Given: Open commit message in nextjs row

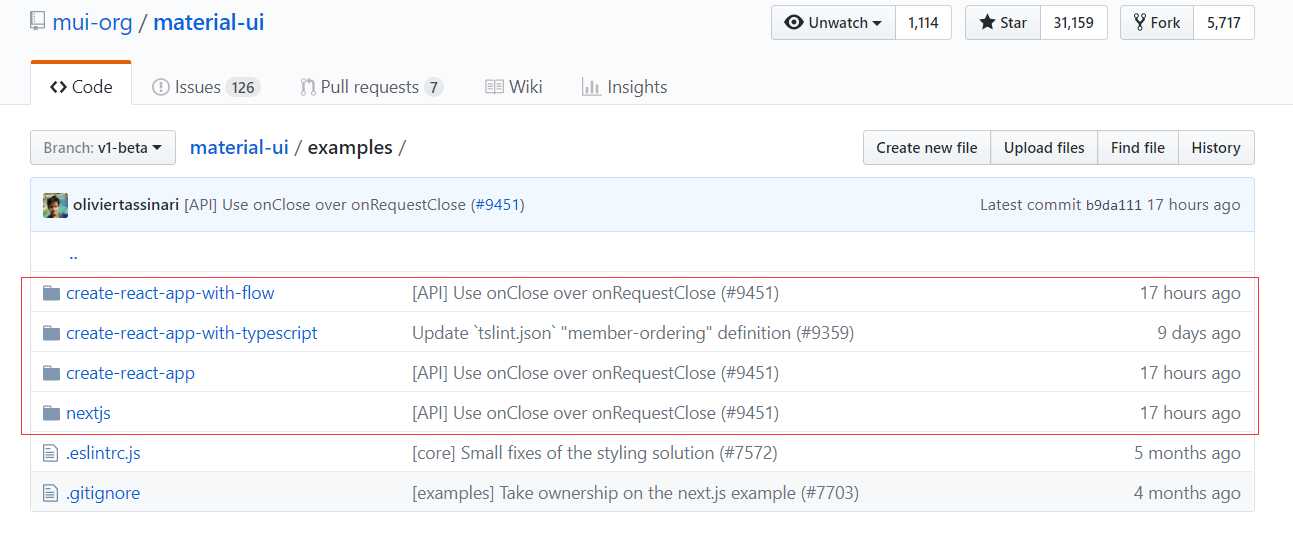Looking at the screenshot, I should (x=595, y=413).
